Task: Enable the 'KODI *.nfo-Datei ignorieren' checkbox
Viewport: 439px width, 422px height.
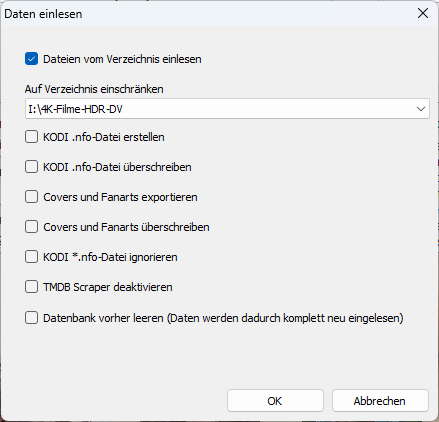Action: pyautogui.click(x=31, y=257)
